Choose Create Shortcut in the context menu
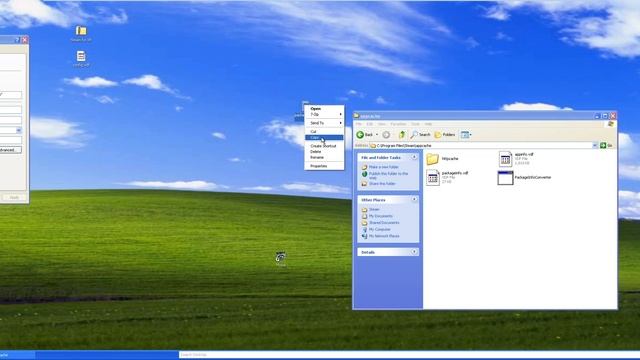Screen dimensions: 640x360 (324, 146)
